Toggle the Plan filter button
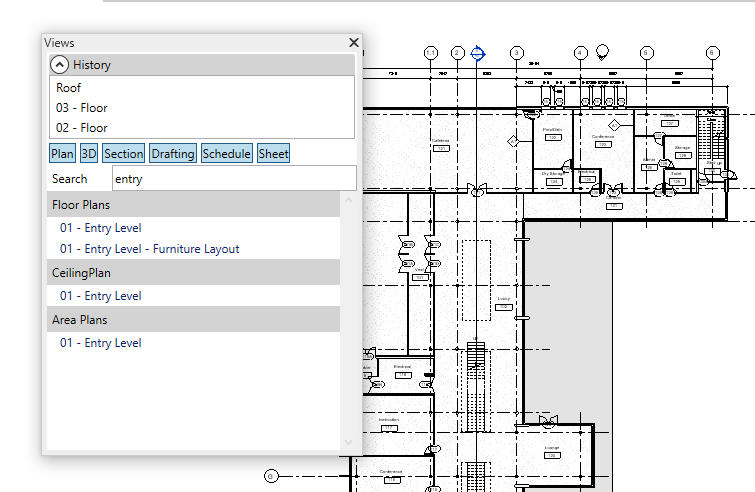755x492 pixels. click(63, 154)
